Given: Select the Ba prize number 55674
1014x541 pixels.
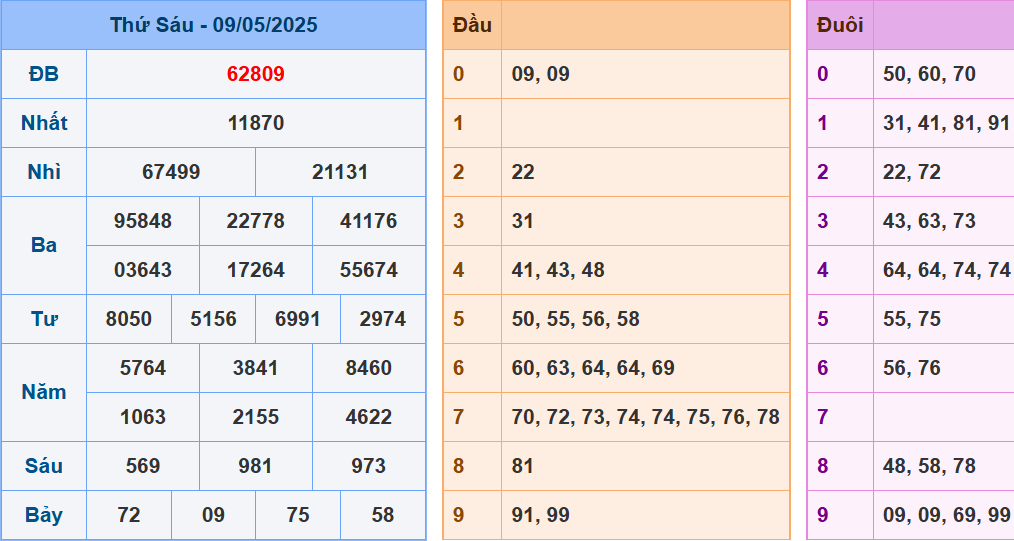Looking at the screenshot, I should click(369, 270).
